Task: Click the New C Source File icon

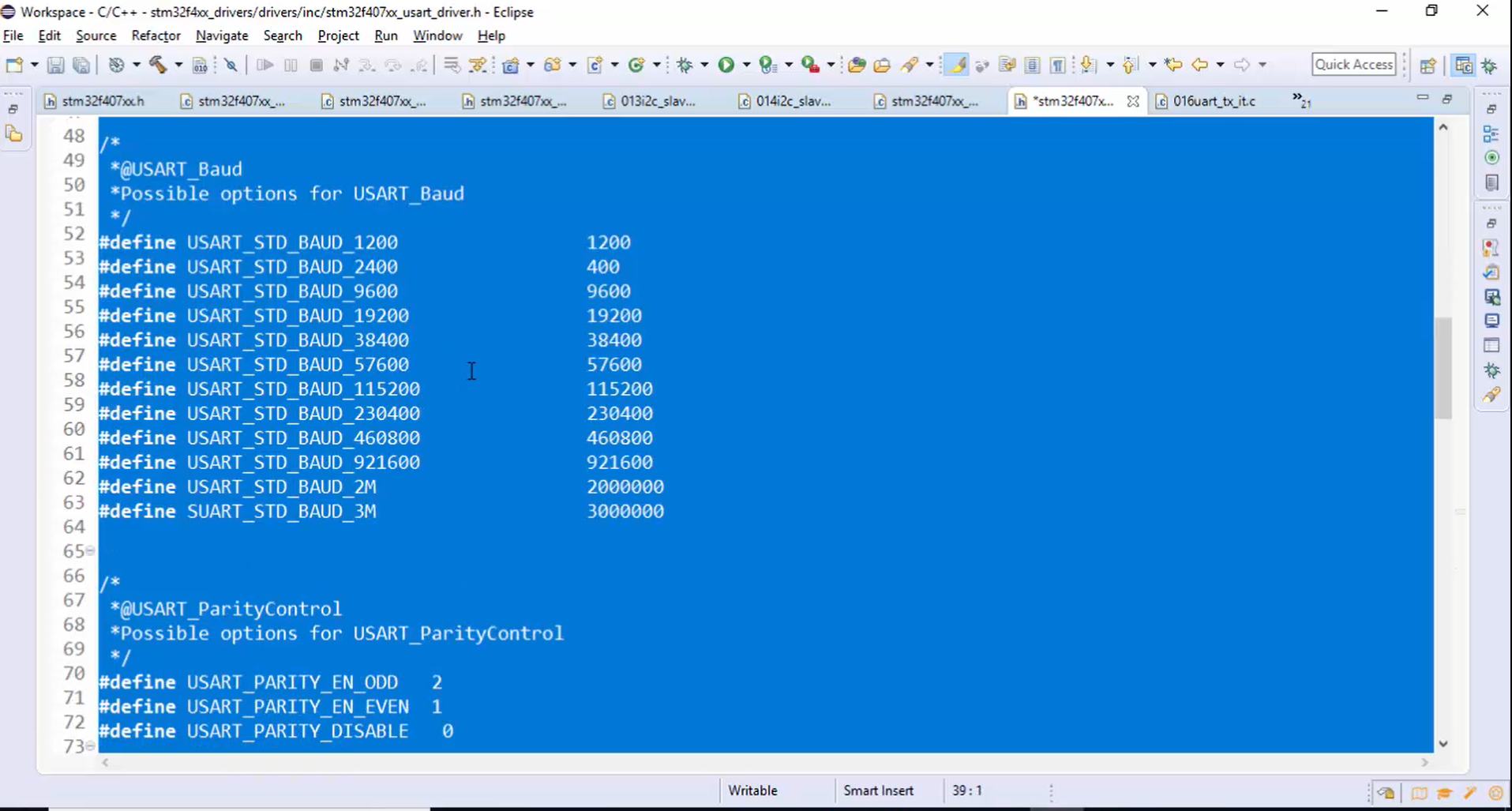Action: [595, 65]
